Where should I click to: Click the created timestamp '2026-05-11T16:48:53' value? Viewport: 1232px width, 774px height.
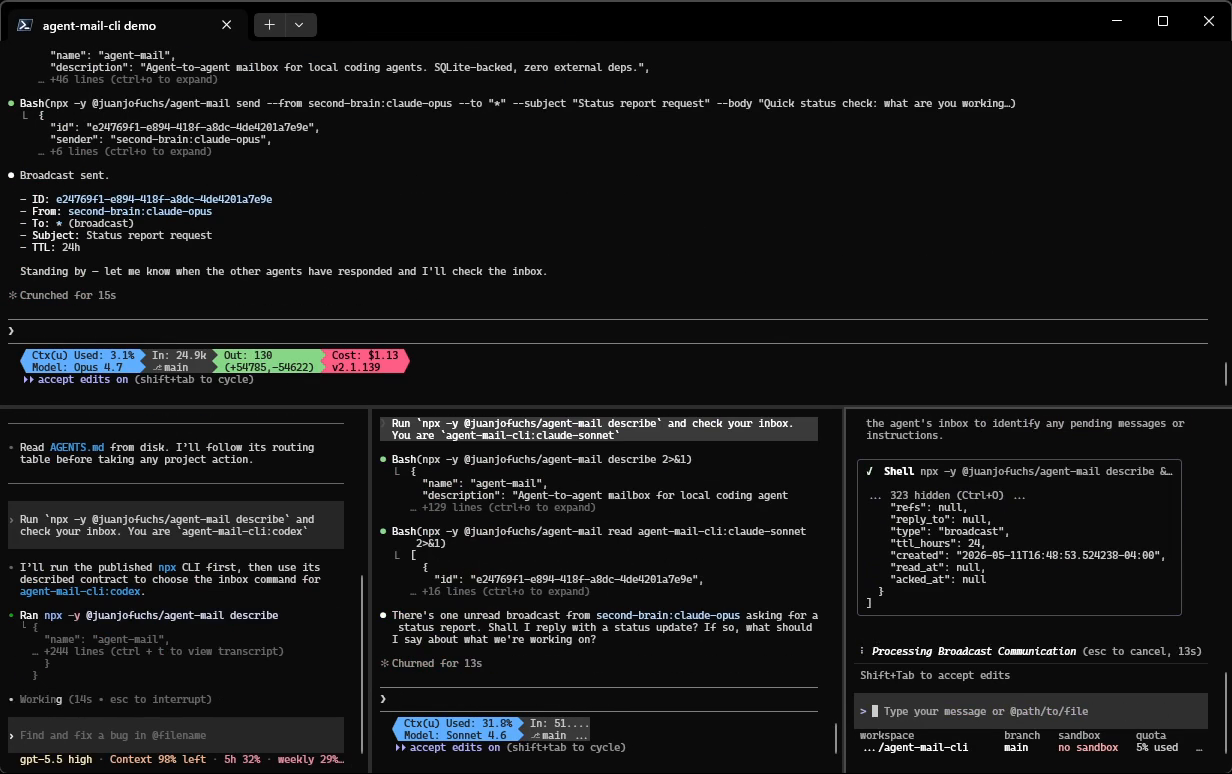pyautogui.click(x=1061, y=555)
